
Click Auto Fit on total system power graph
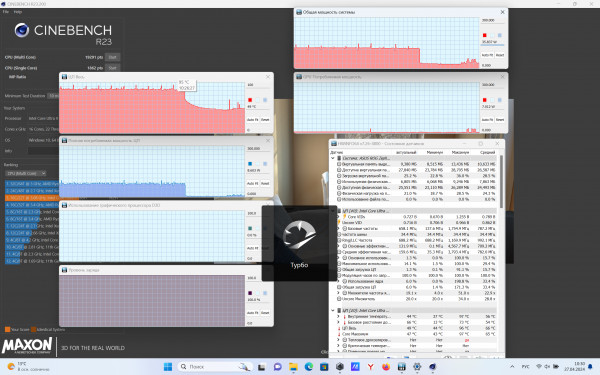click(487, 55)
